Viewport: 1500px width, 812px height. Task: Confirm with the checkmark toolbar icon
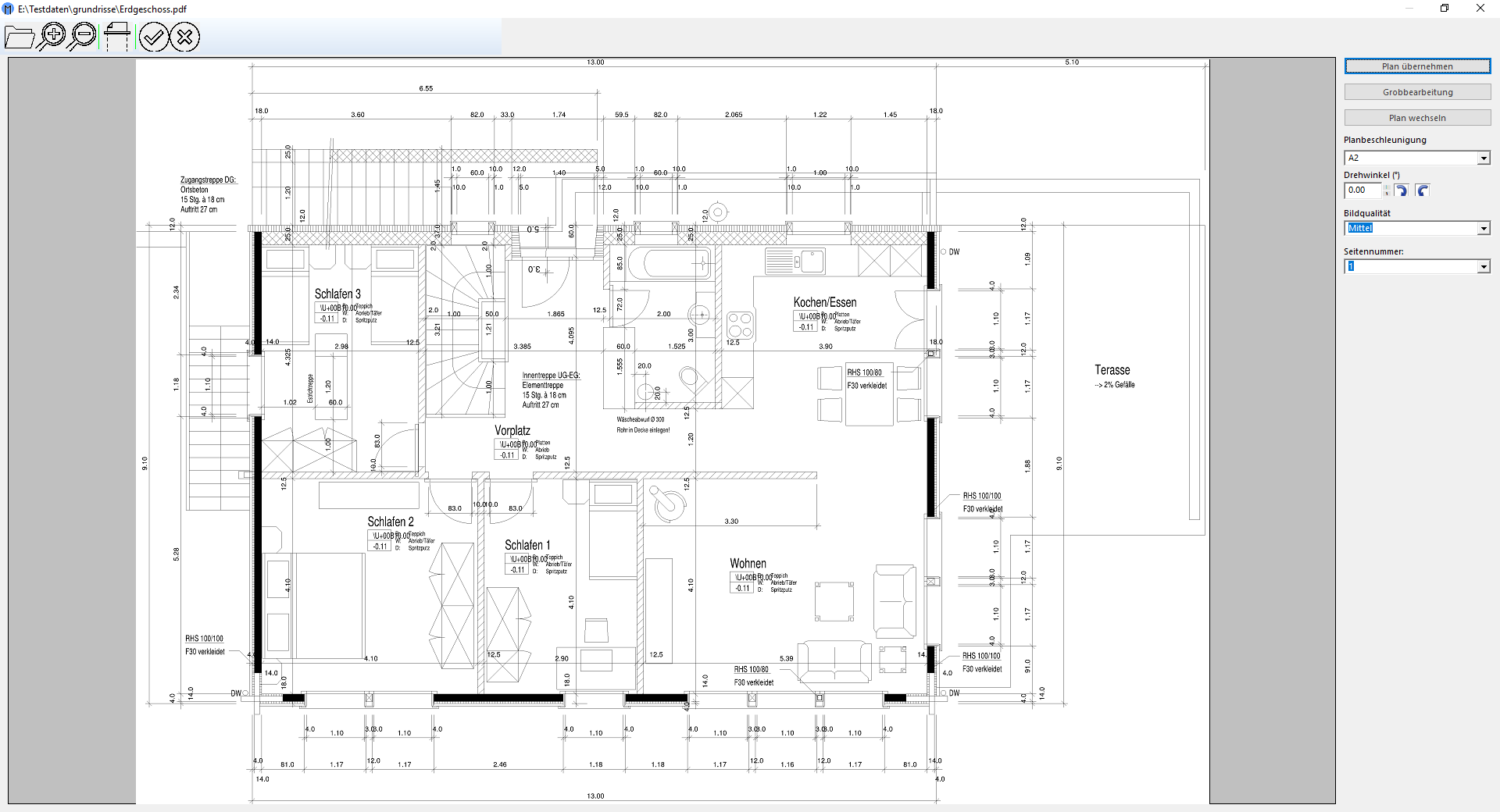154,37
